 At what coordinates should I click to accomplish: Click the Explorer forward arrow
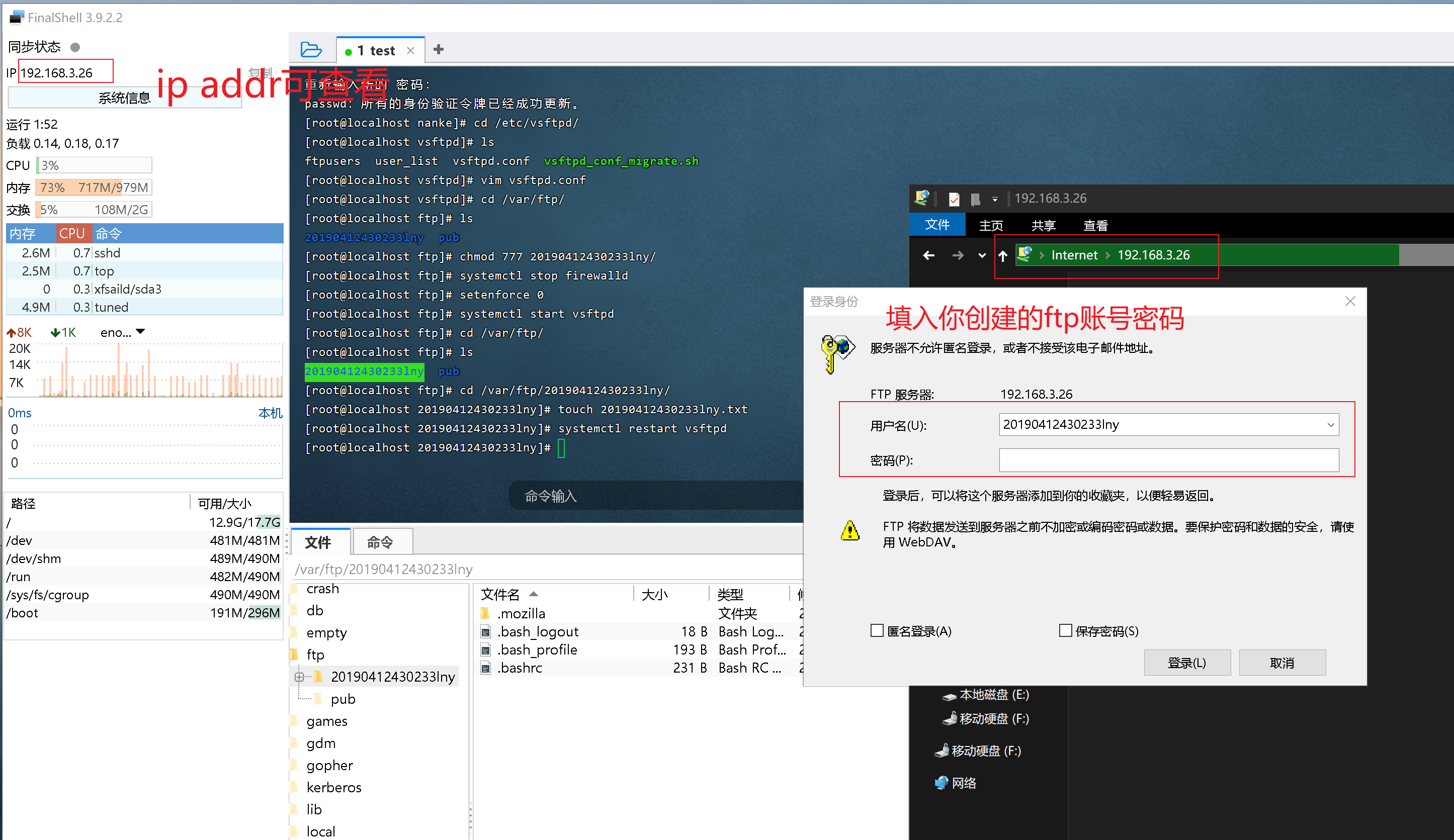(x=958, y=255)
